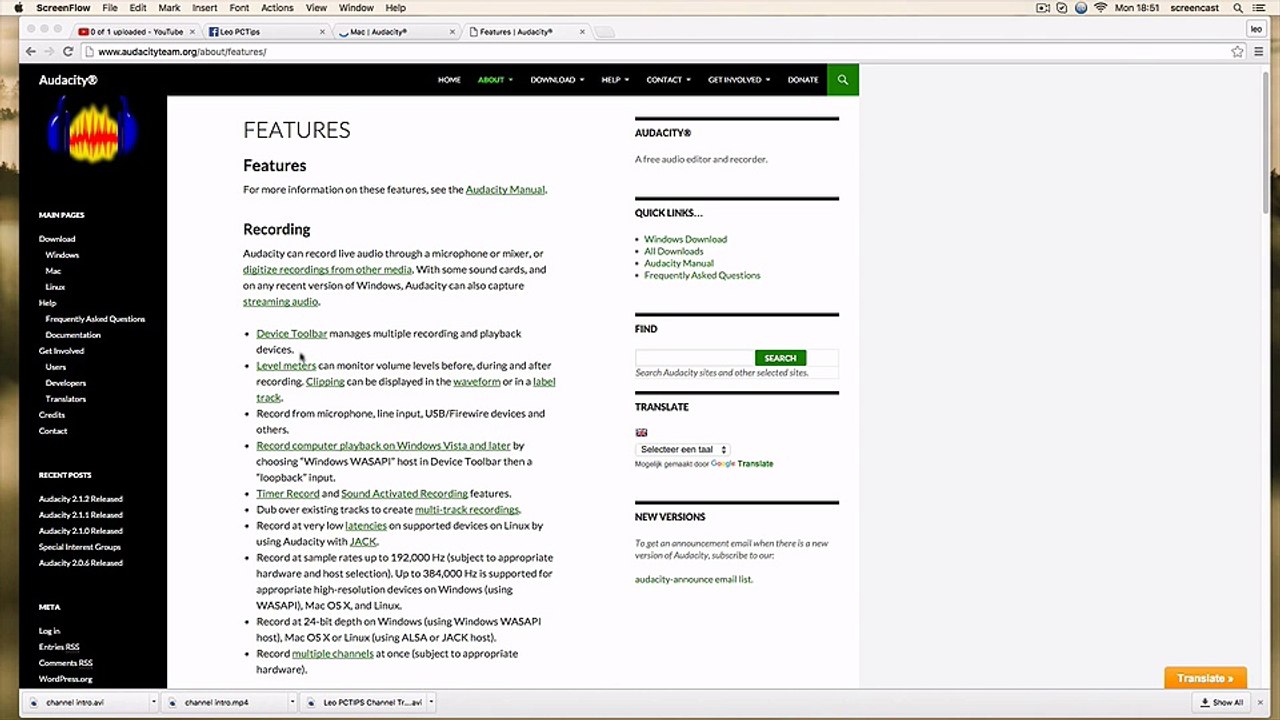Click the leo profile button in Chrome
The image size is (1280, 720).
[1257, 29]
